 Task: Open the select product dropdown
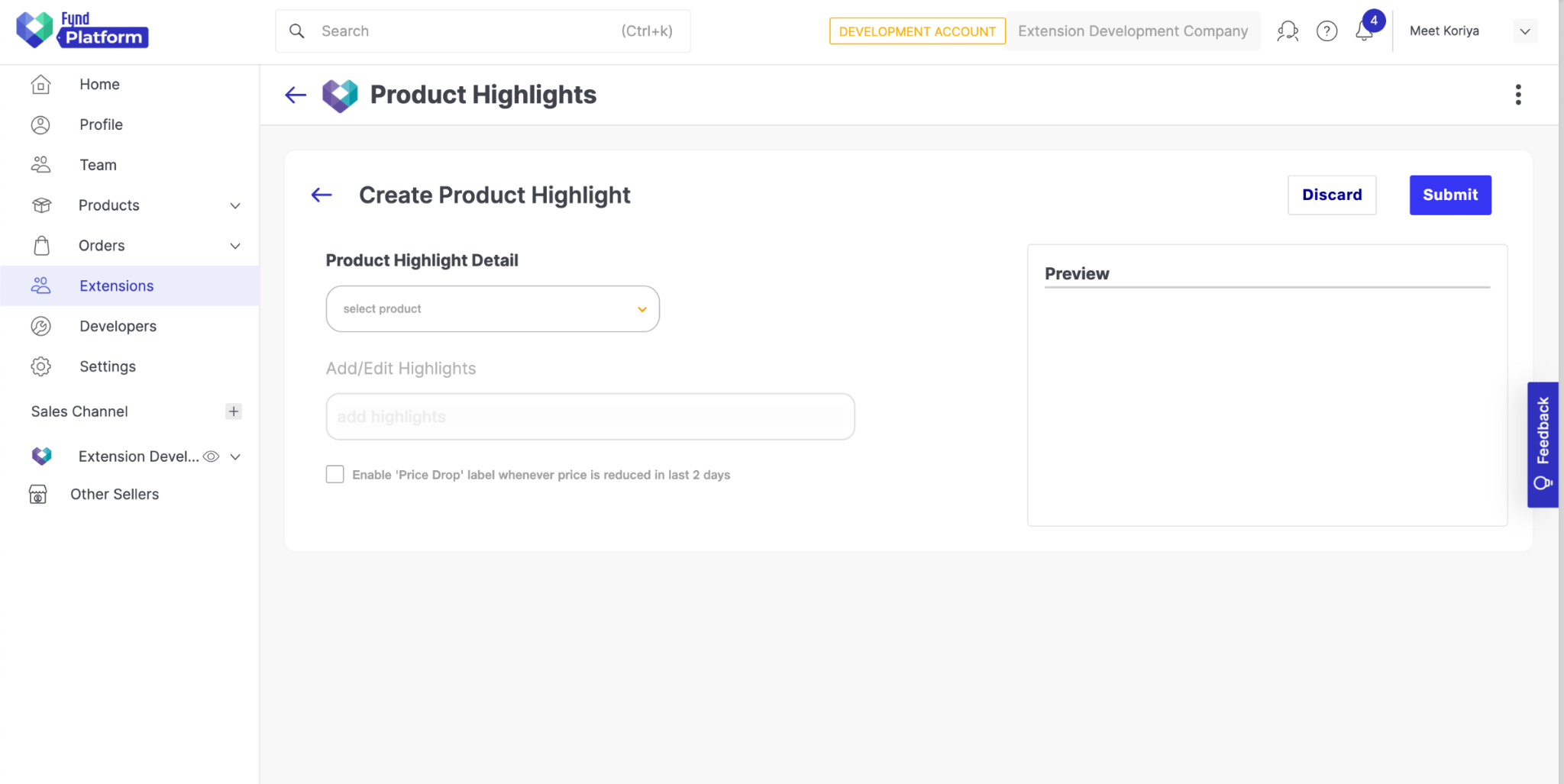point(493,308)
